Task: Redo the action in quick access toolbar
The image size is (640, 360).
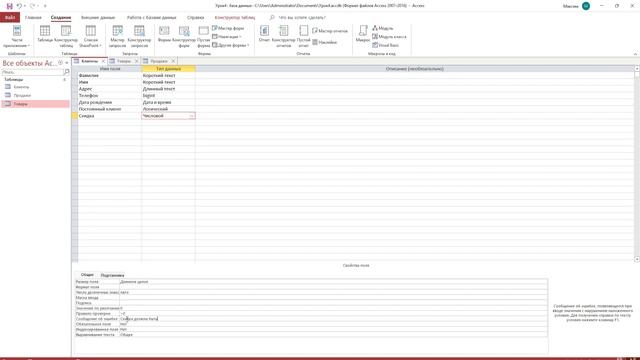Action: tap(32, 6)
